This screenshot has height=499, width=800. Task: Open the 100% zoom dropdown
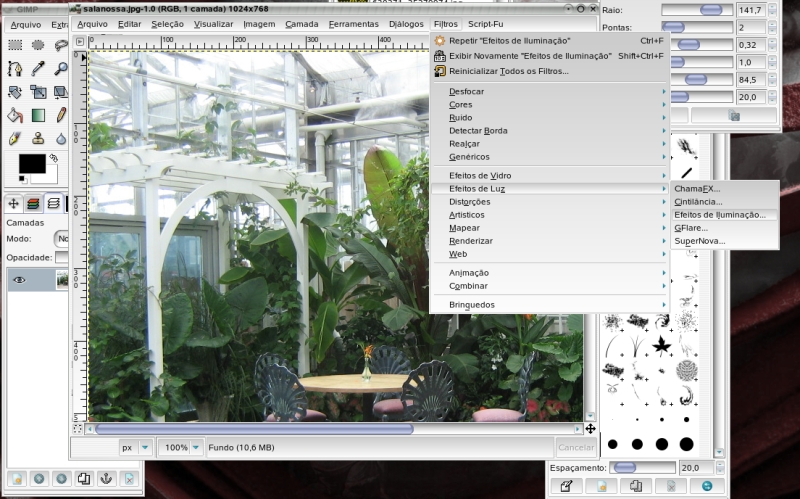pyautogui.click(x=181, y=447)
